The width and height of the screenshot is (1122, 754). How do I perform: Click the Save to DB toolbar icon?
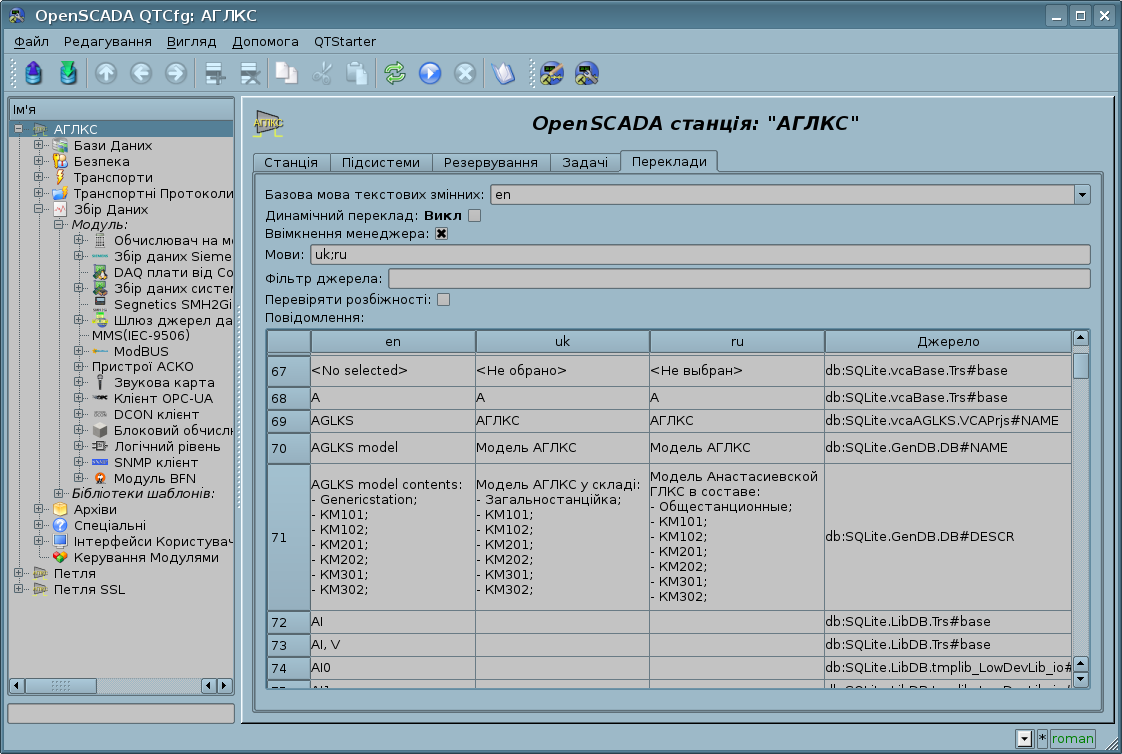(68, 73)
